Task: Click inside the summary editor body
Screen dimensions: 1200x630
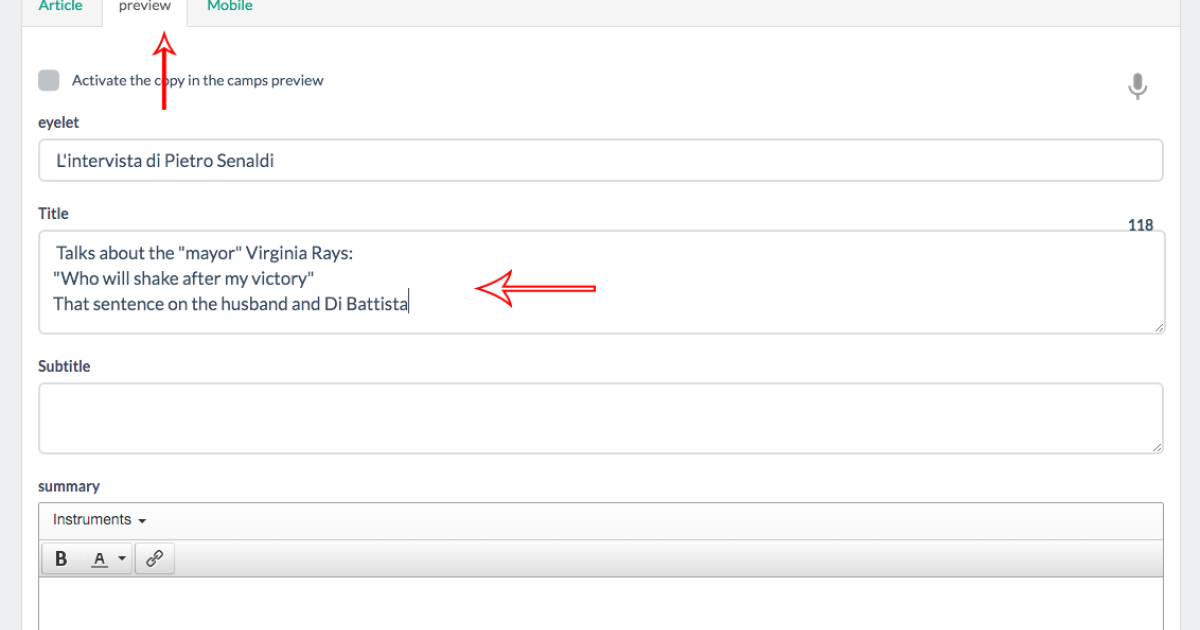Action: pos(600,603)
